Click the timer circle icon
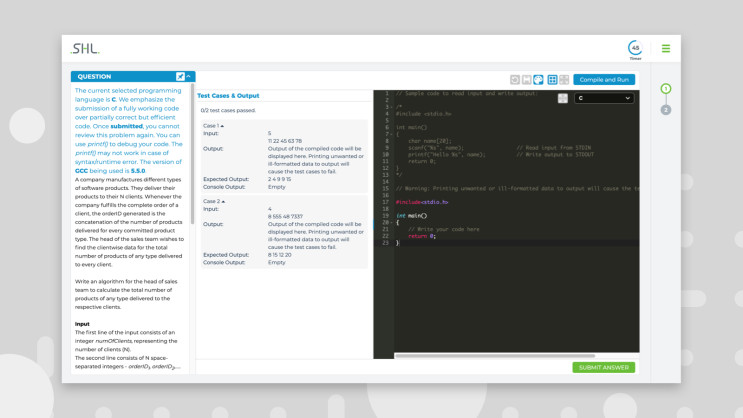743x418 pixels. (x=635, y=48)
